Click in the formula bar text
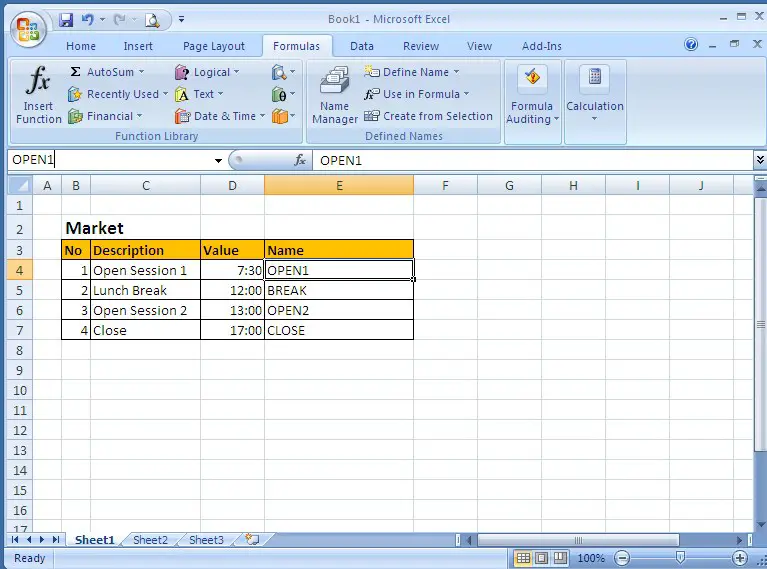Screen dimensions: 767x569 pyautogui.click(x=533, y=160)
